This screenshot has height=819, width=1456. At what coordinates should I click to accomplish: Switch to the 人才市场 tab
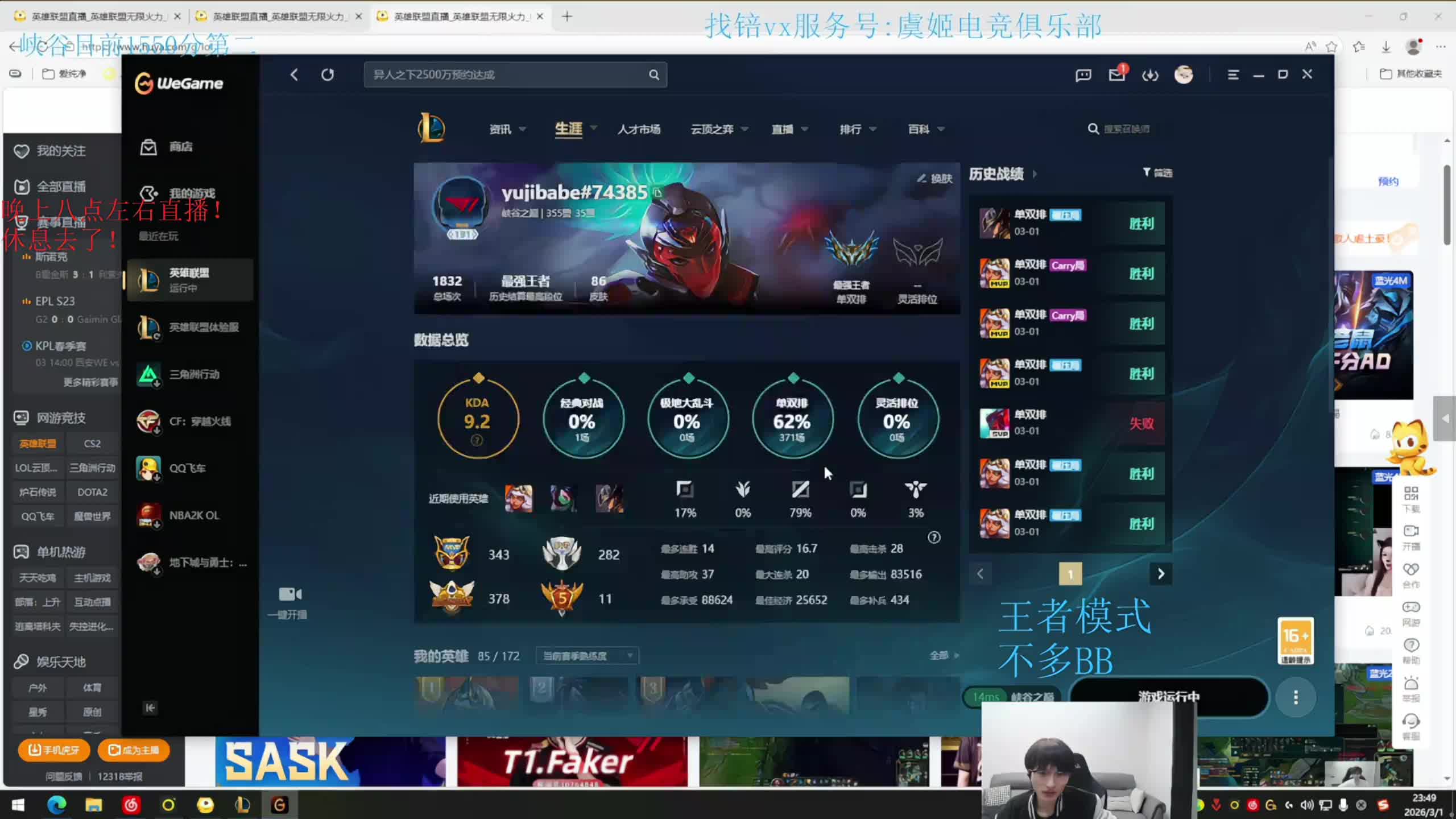pos(639,129)
